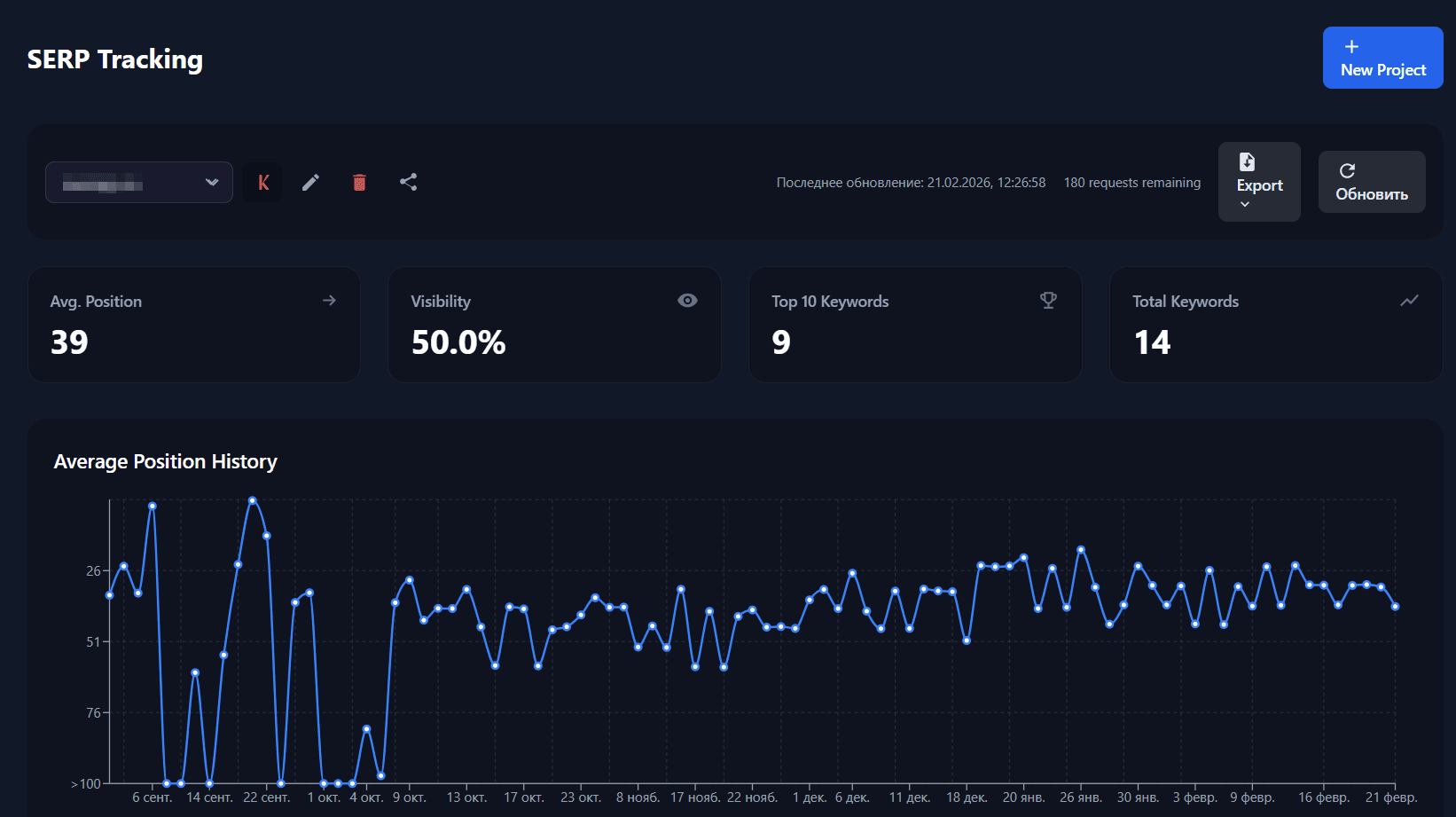
Task: Click the New Project button
Action: tap(1382, 57)
